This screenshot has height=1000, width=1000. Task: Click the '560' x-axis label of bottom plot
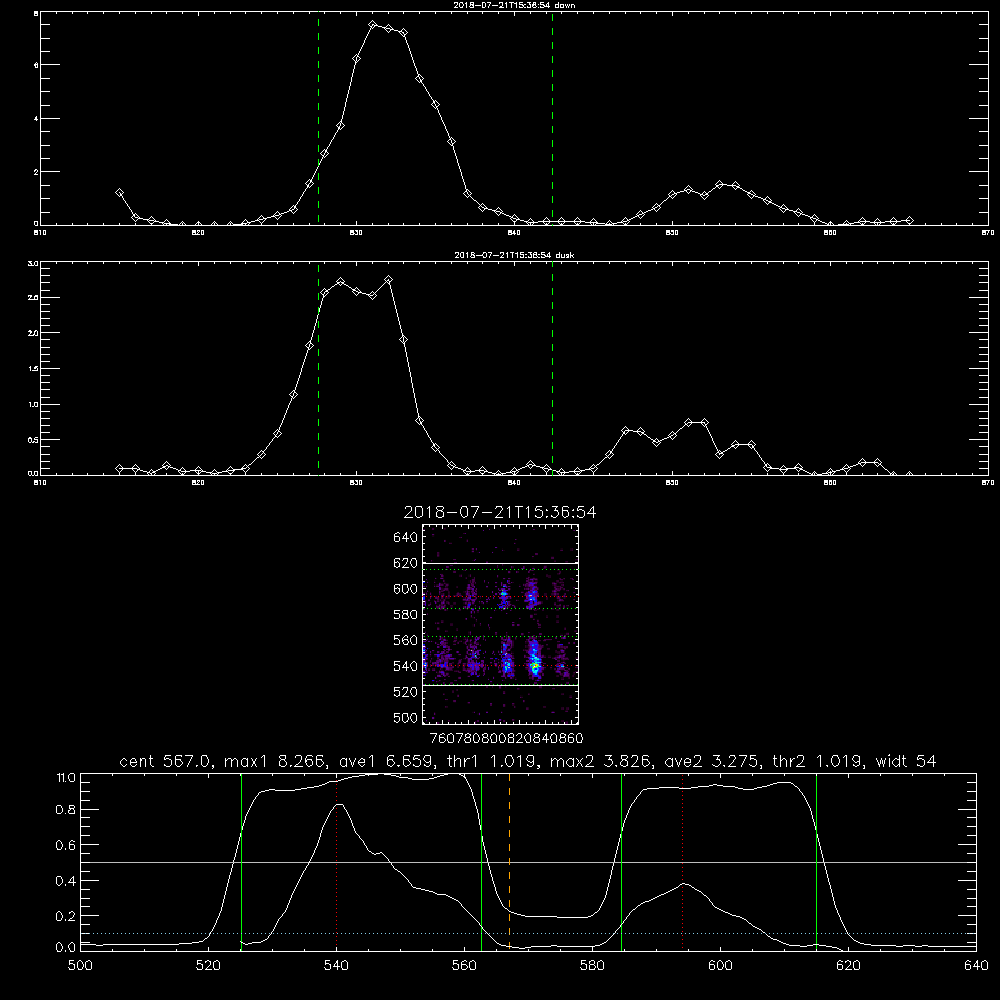464,966
